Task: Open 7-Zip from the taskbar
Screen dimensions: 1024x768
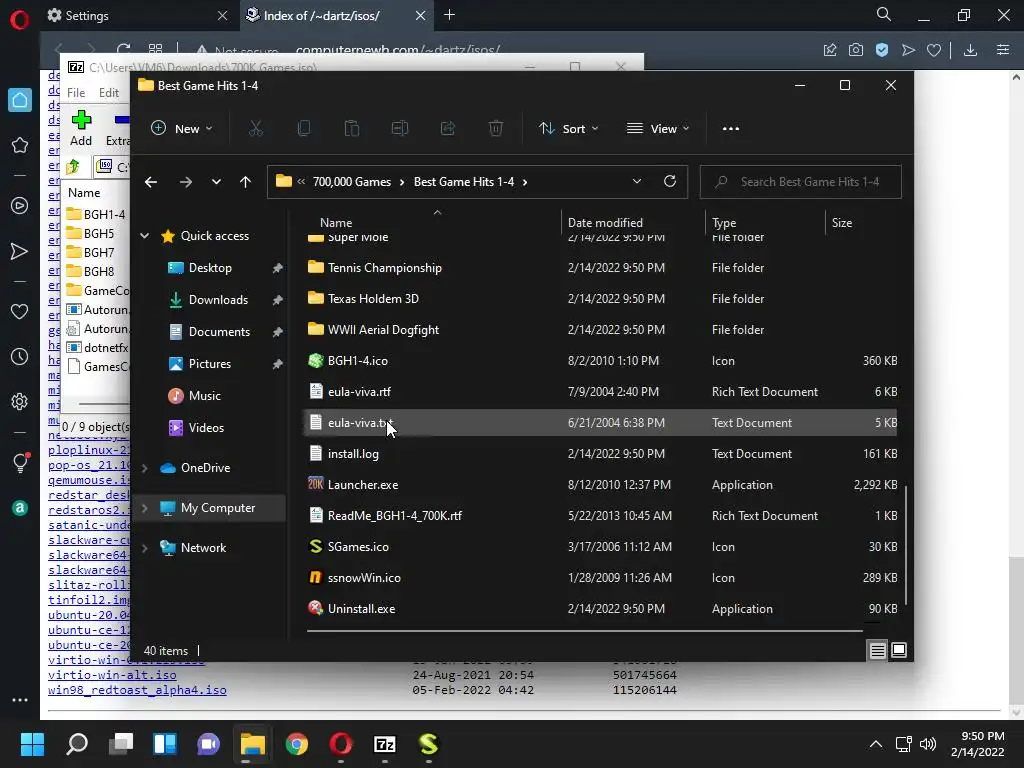Action: (x=385, y=744)
